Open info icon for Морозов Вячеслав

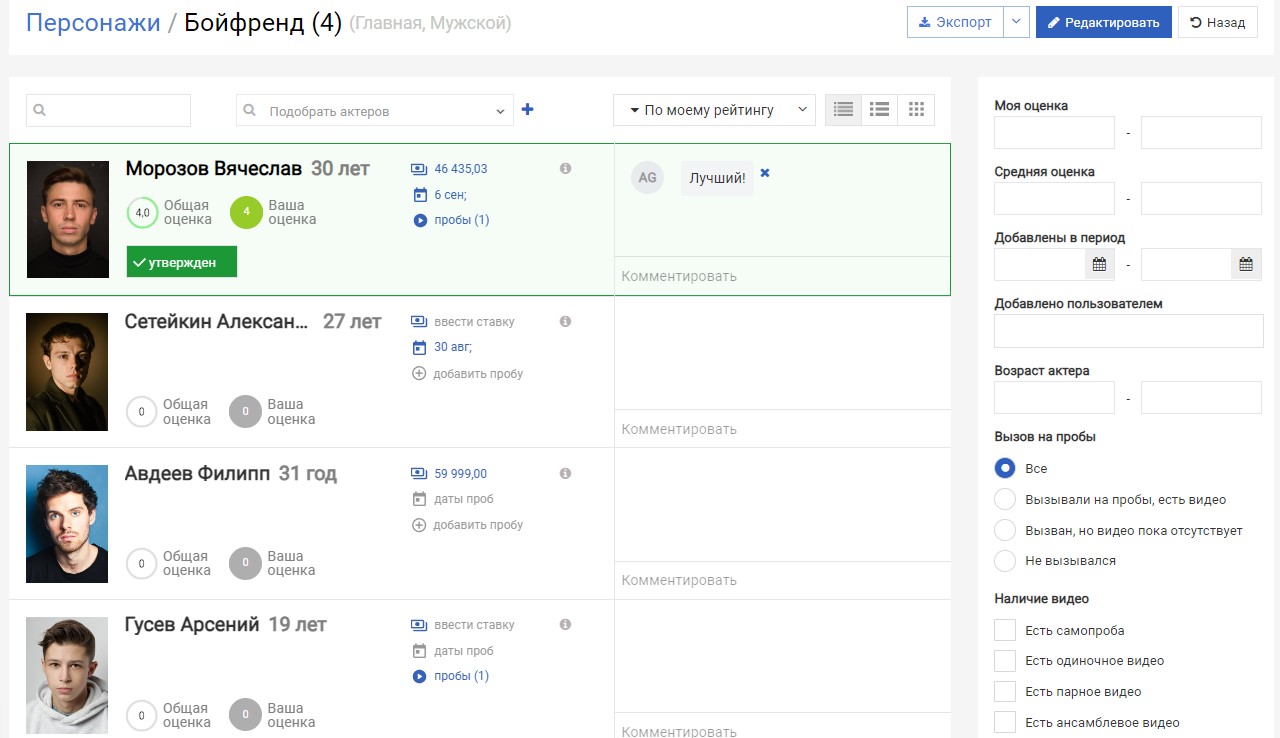coord(565,169)
